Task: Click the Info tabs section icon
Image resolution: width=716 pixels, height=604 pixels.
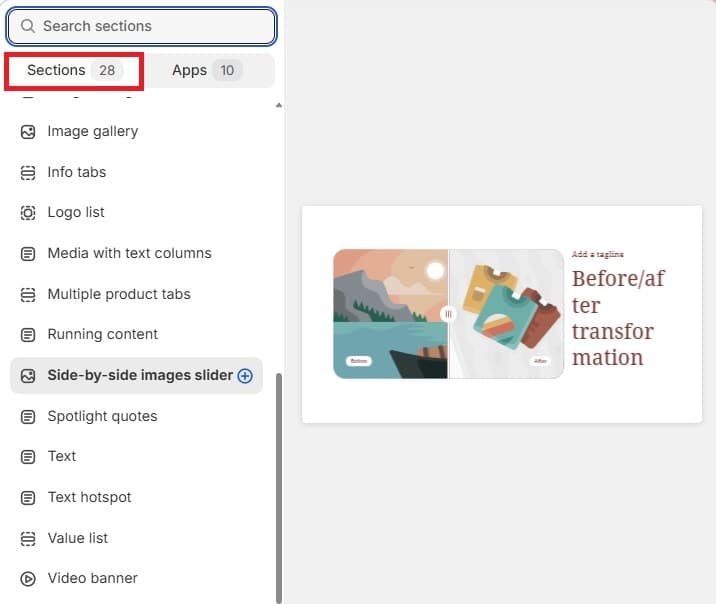Action: (28, 173)
